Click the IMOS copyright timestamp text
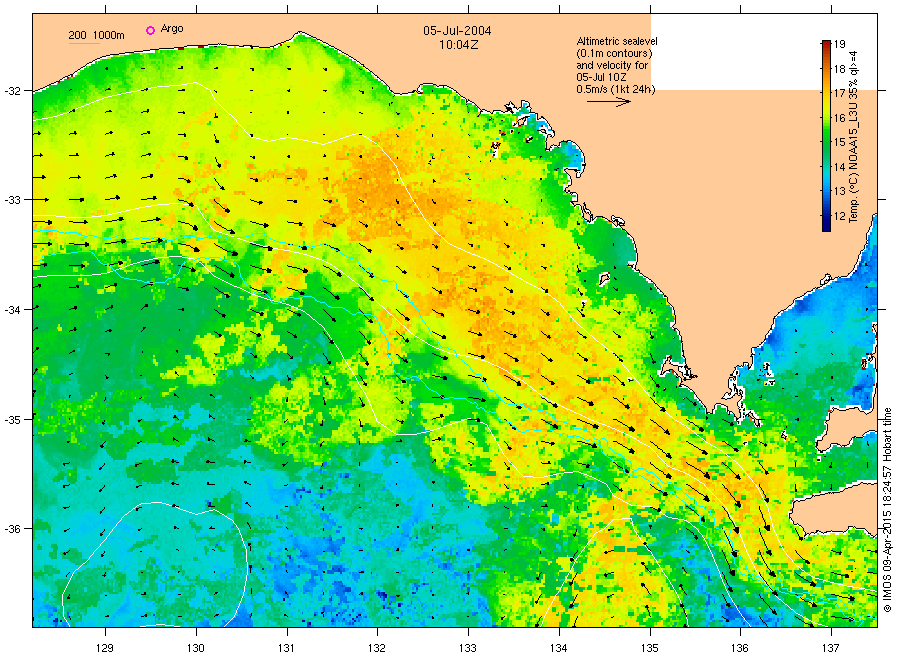The height and width of the screenshot is (660, 900). pyautogui.click(x=887, y=510)
